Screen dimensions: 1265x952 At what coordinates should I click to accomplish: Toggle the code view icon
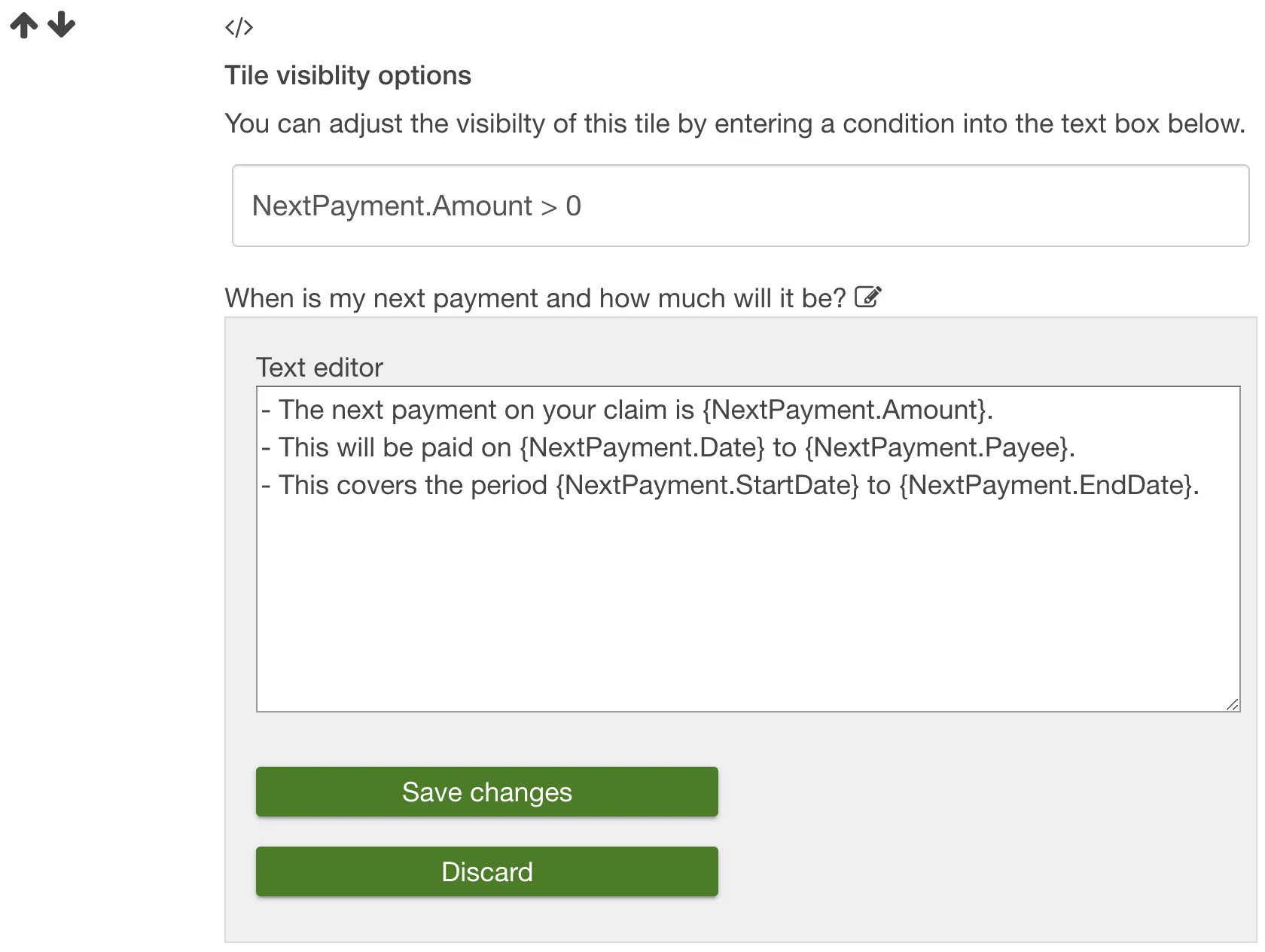[239, 28]
